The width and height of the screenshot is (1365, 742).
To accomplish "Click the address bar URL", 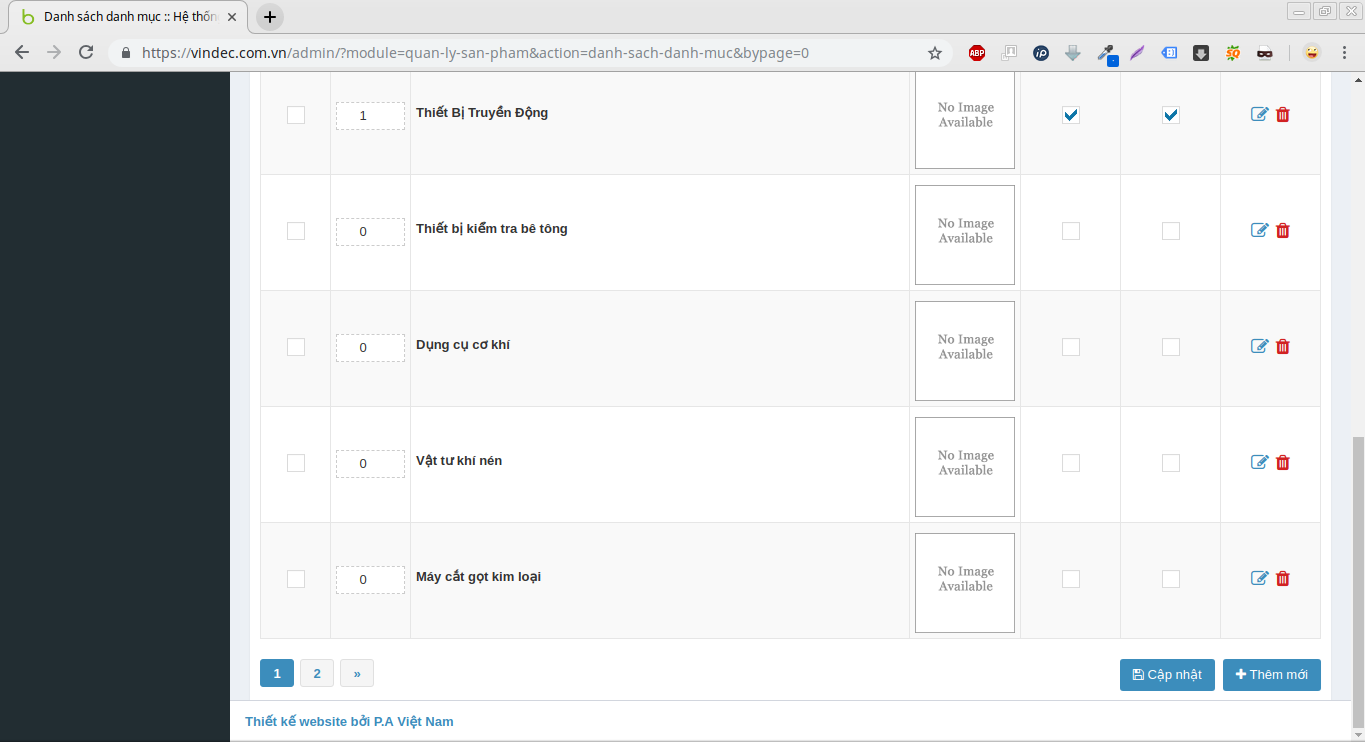I will (475, 53).
